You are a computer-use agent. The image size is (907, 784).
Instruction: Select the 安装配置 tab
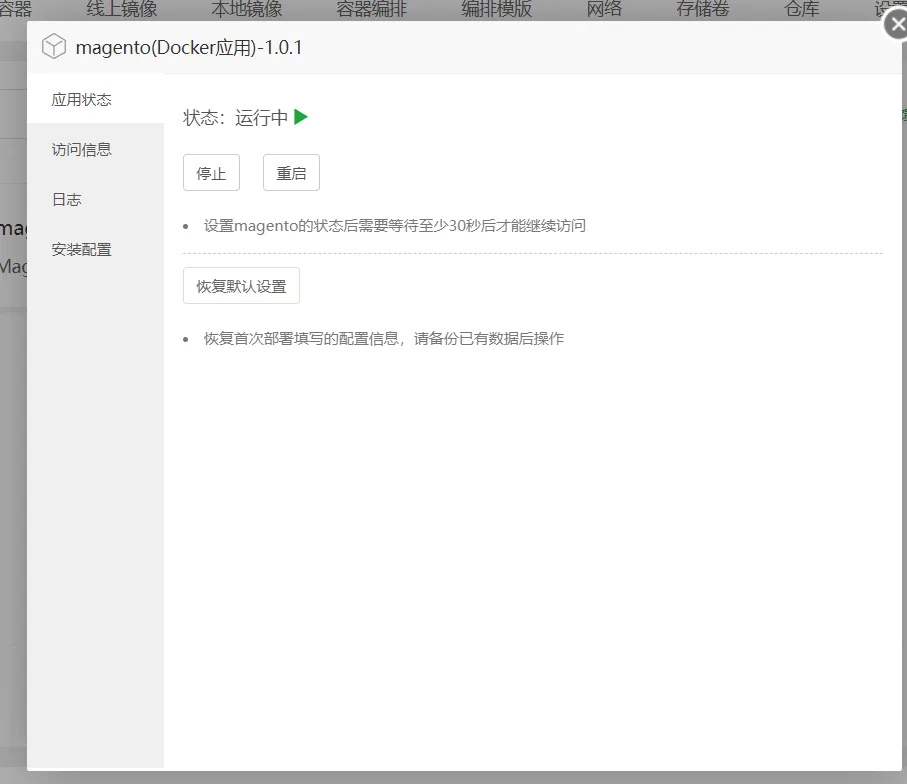(95, 249)
